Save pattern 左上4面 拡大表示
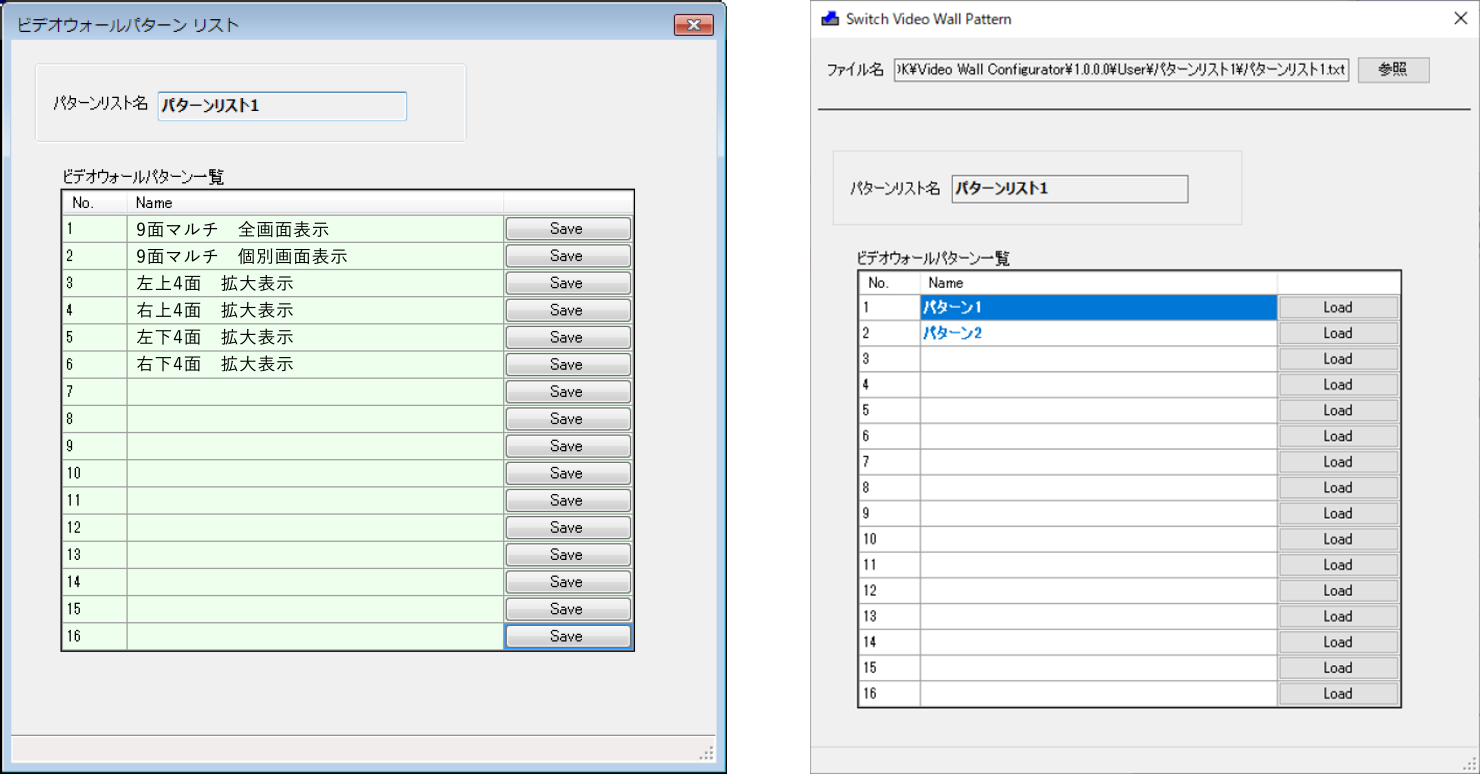The width and height of the screenshot is (1480, 774). pyautogui.click(x=567, y=283)
